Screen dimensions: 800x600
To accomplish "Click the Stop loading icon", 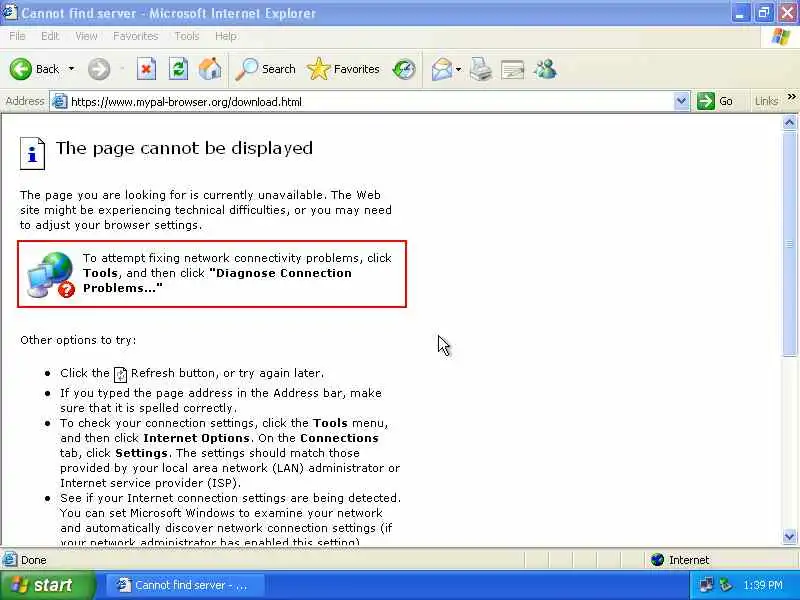I will [146, 69].
